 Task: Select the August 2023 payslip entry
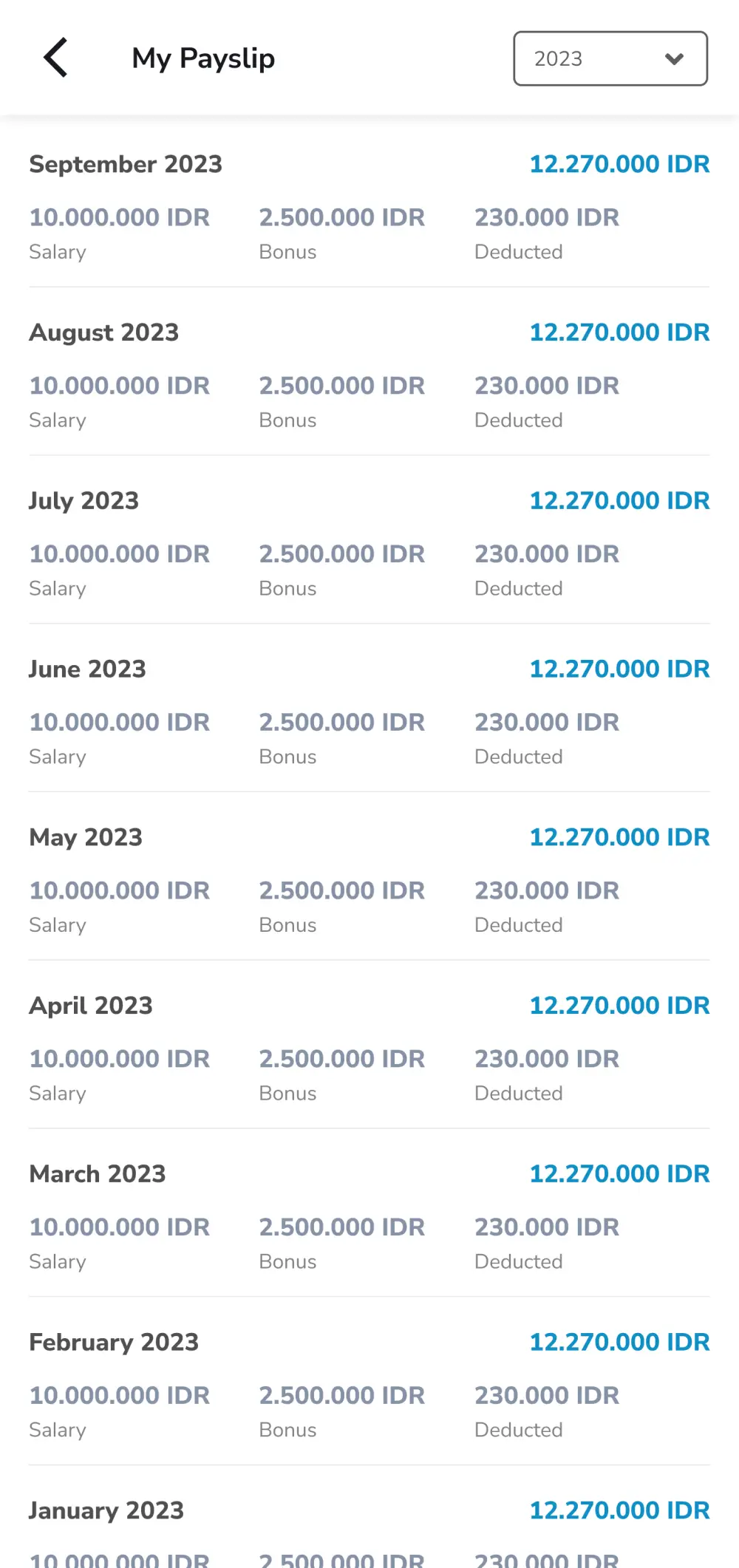click(104, 333)
